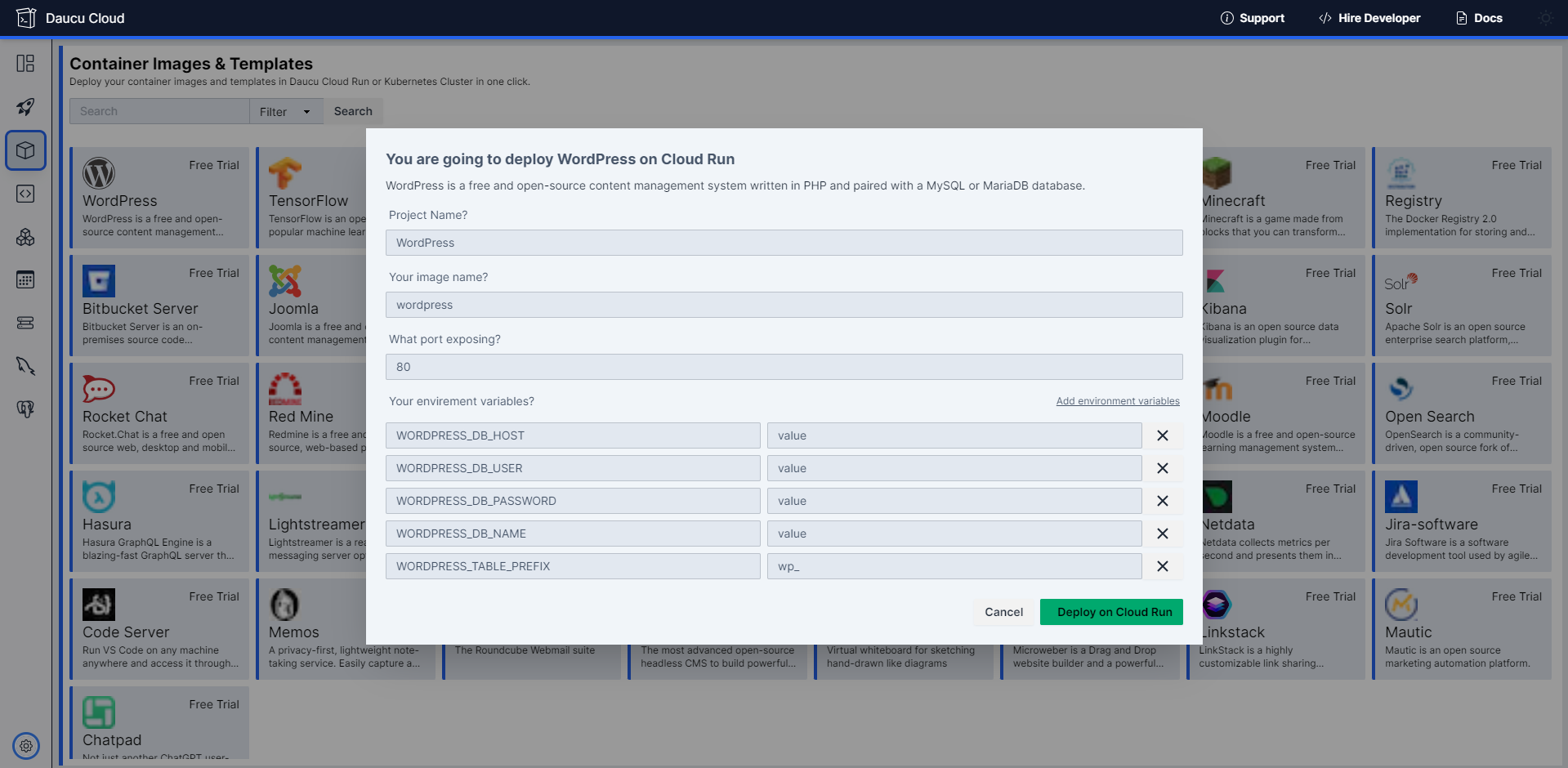Select the container images cube icon in the sidebar
Viewport: 1568px width, 768px height.
tap(25, 150)
